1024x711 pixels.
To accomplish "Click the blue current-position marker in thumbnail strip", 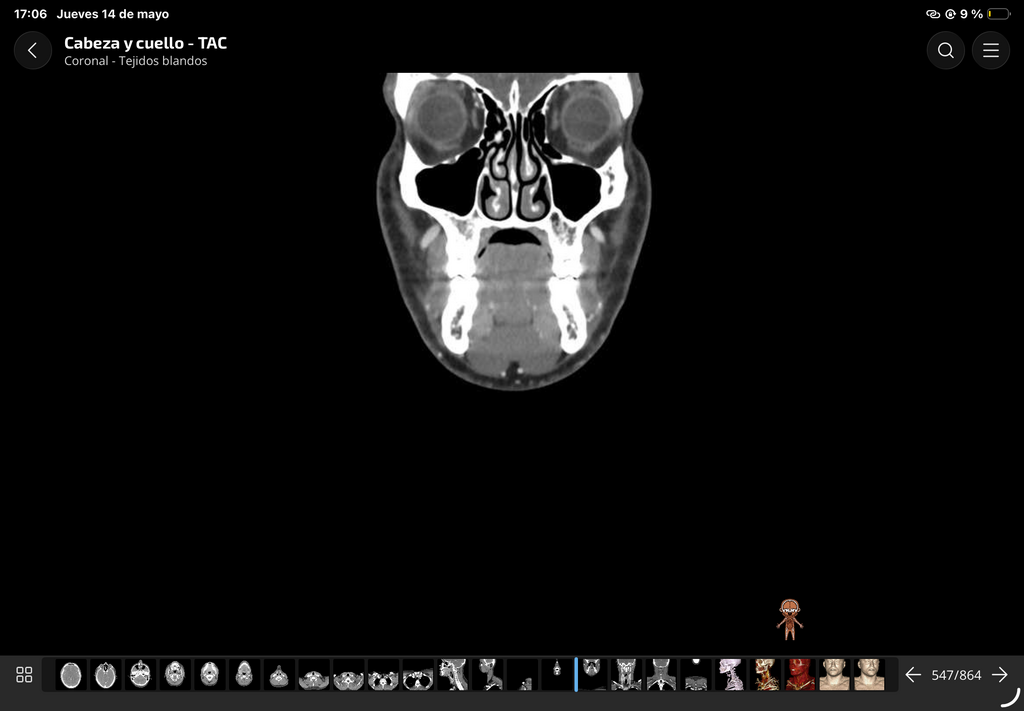I will [x=576, y=675].
